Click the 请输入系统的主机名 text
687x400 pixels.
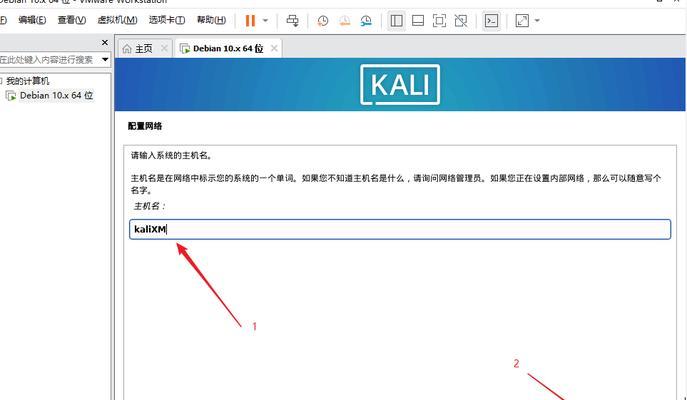point(172,156)
